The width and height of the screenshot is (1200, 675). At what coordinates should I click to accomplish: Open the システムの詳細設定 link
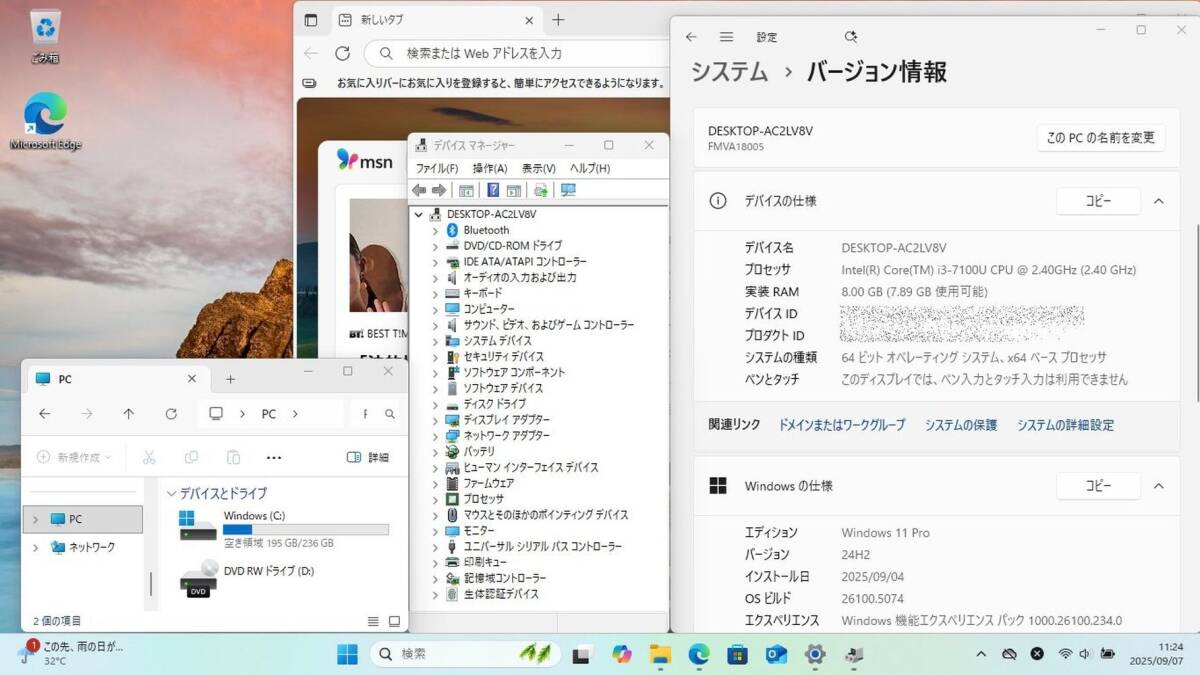(1065, 425)
